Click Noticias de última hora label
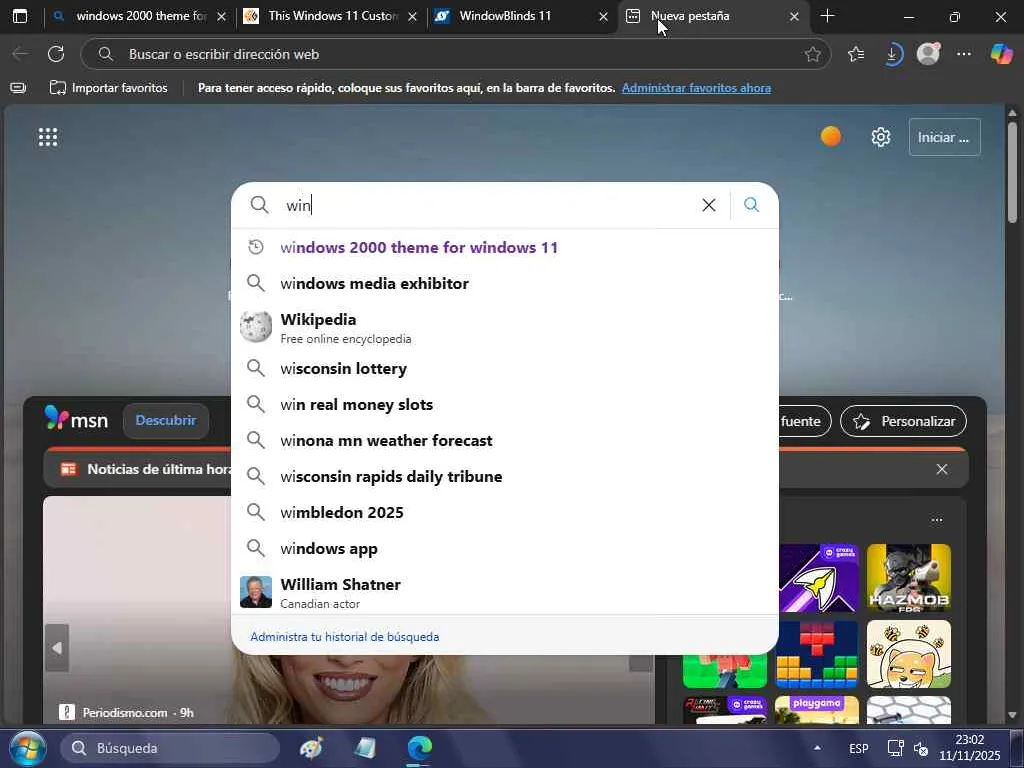This screenshot has width=1024, height=768. tap(159, 470)
